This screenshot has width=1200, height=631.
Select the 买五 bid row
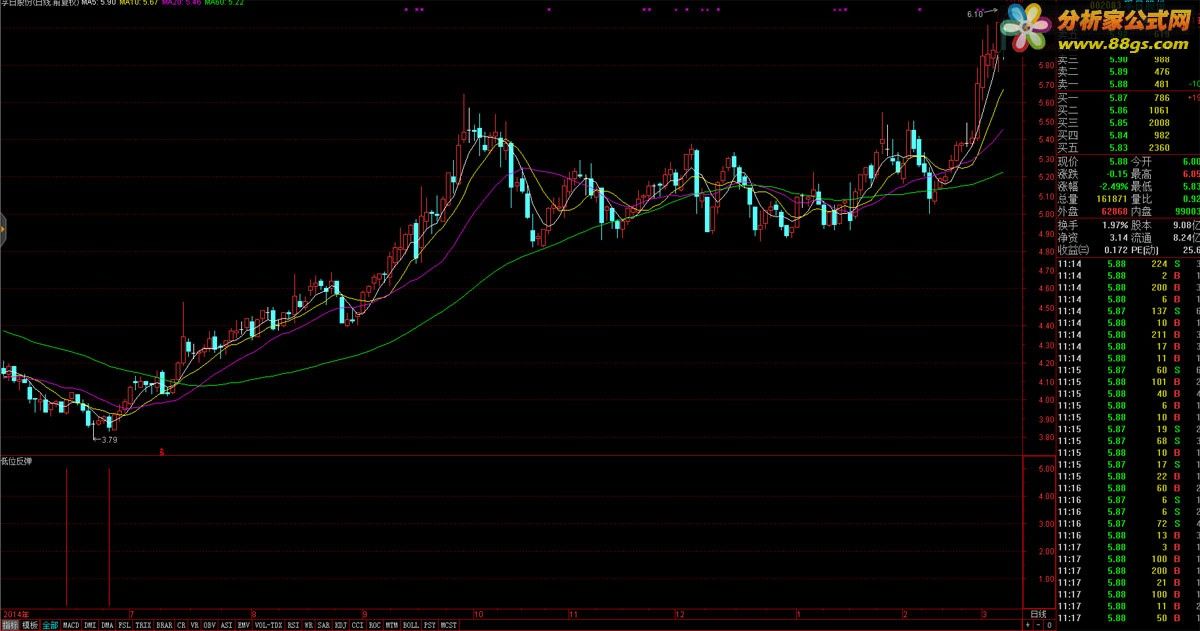pyautogui.click(x=1127, y=147)
